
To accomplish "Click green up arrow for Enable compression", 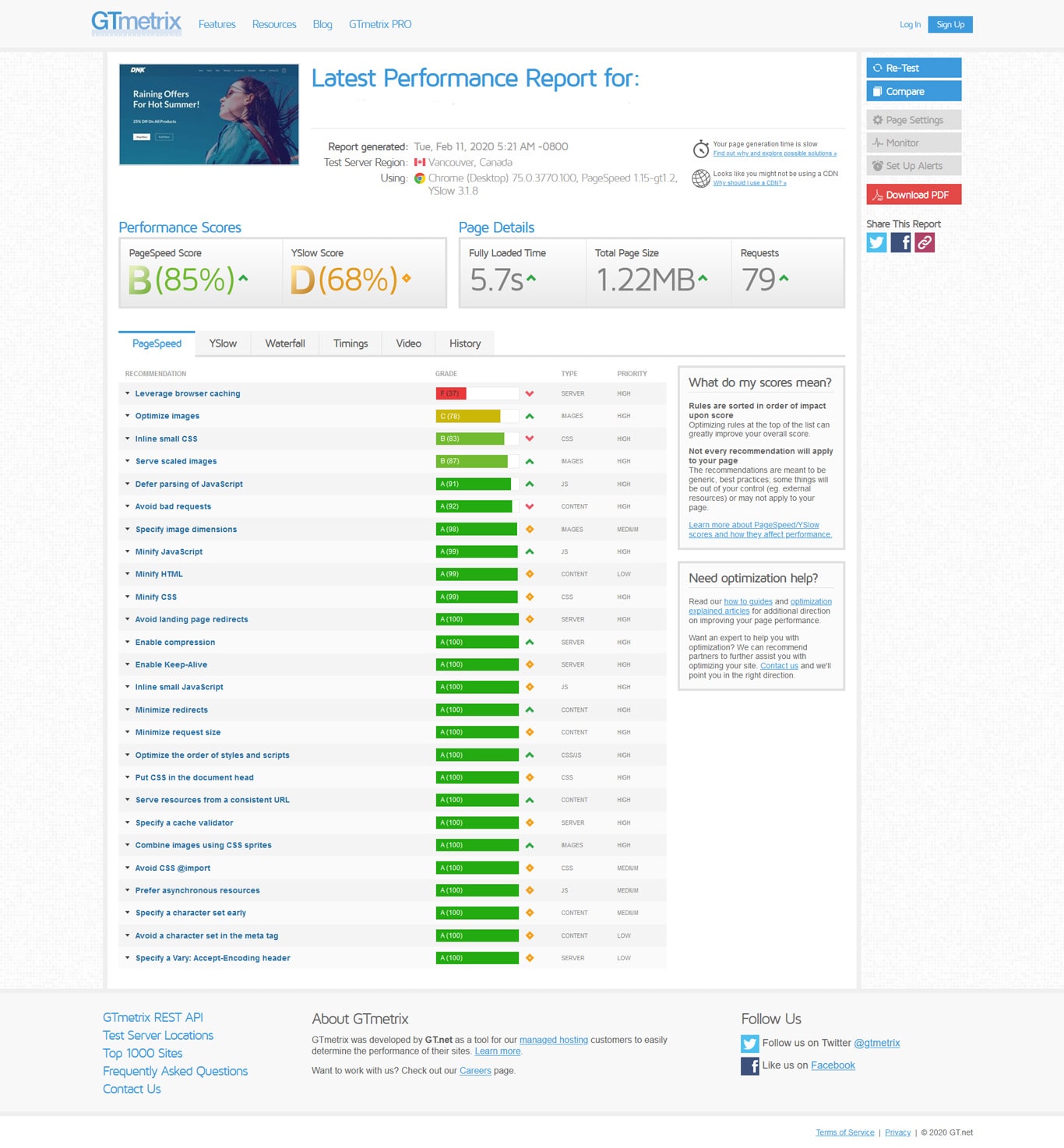I will pos(530,642).
